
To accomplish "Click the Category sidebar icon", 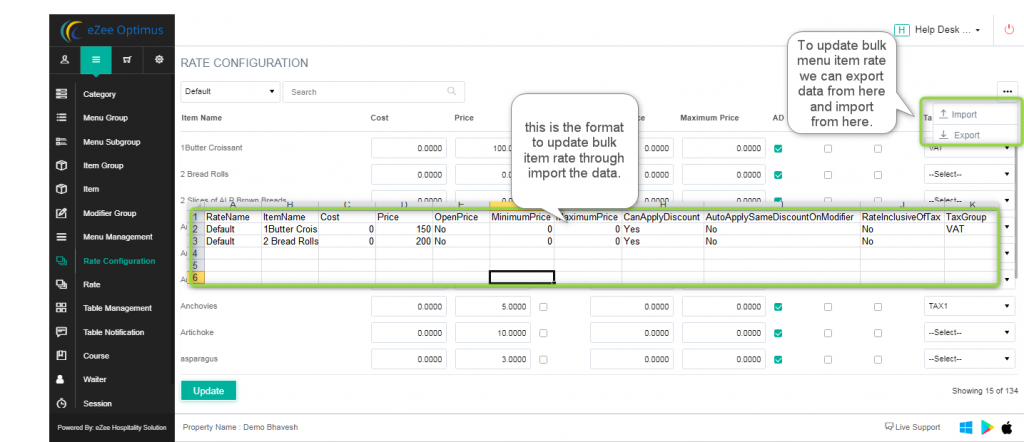I will click(61, 94).
